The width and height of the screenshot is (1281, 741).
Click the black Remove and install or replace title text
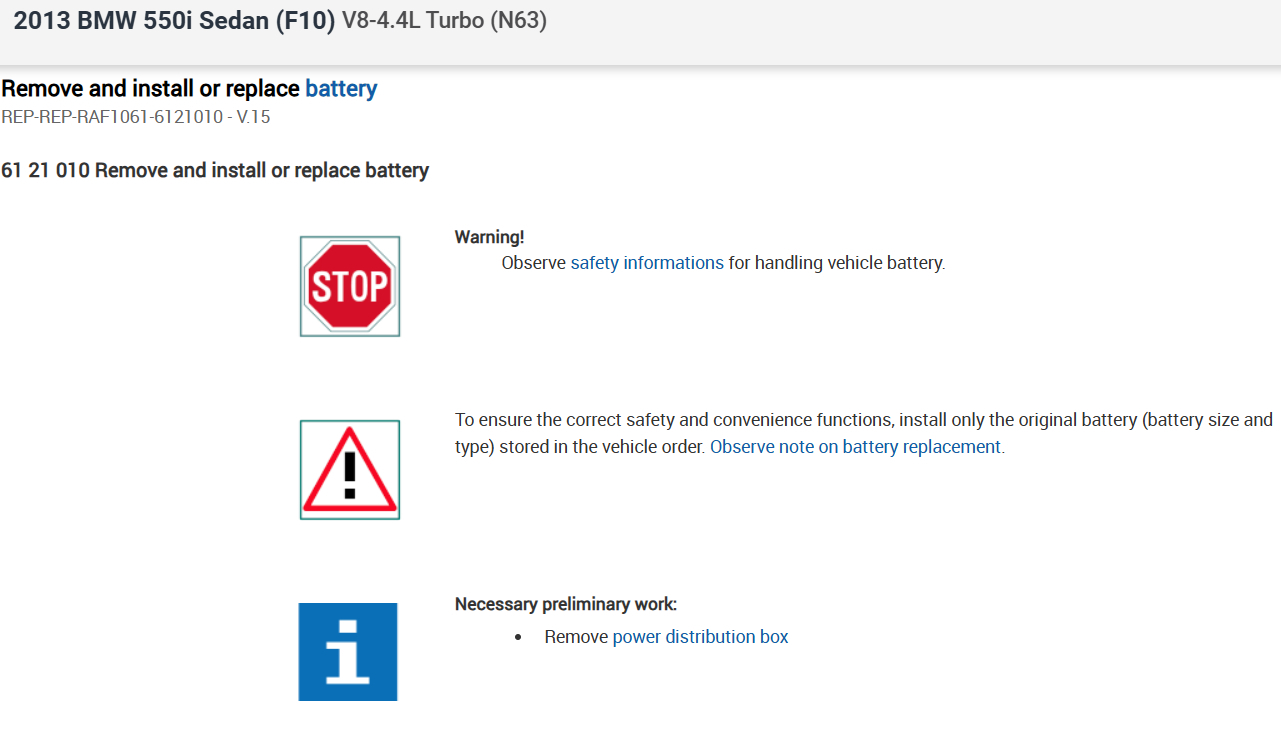point(150,89)
